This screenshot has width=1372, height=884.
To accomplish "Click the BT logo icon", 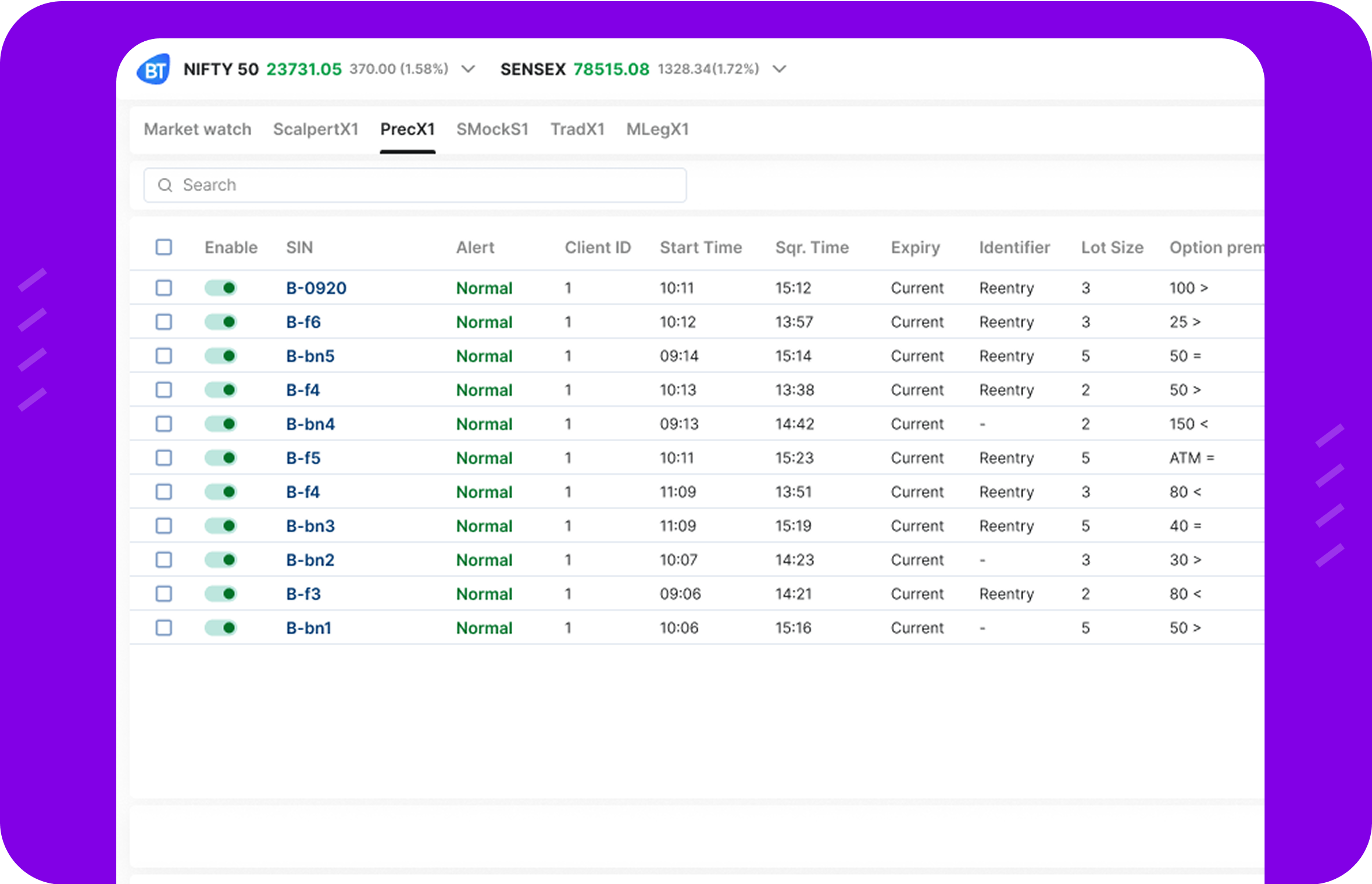I will 154,70.
